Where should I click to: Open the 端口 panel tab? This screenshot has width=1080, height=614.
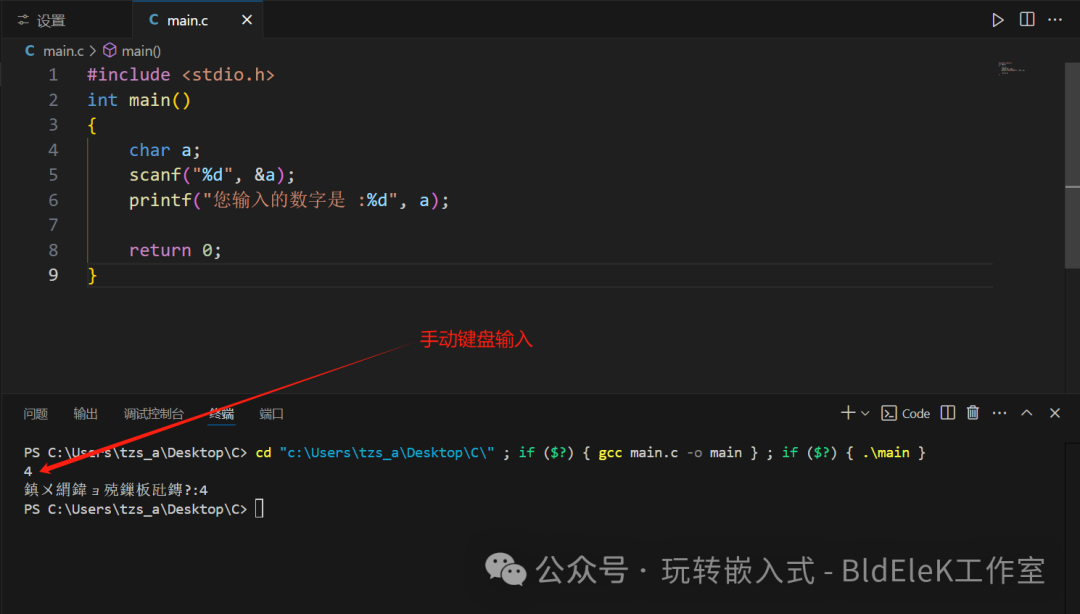tap(271, 413)
